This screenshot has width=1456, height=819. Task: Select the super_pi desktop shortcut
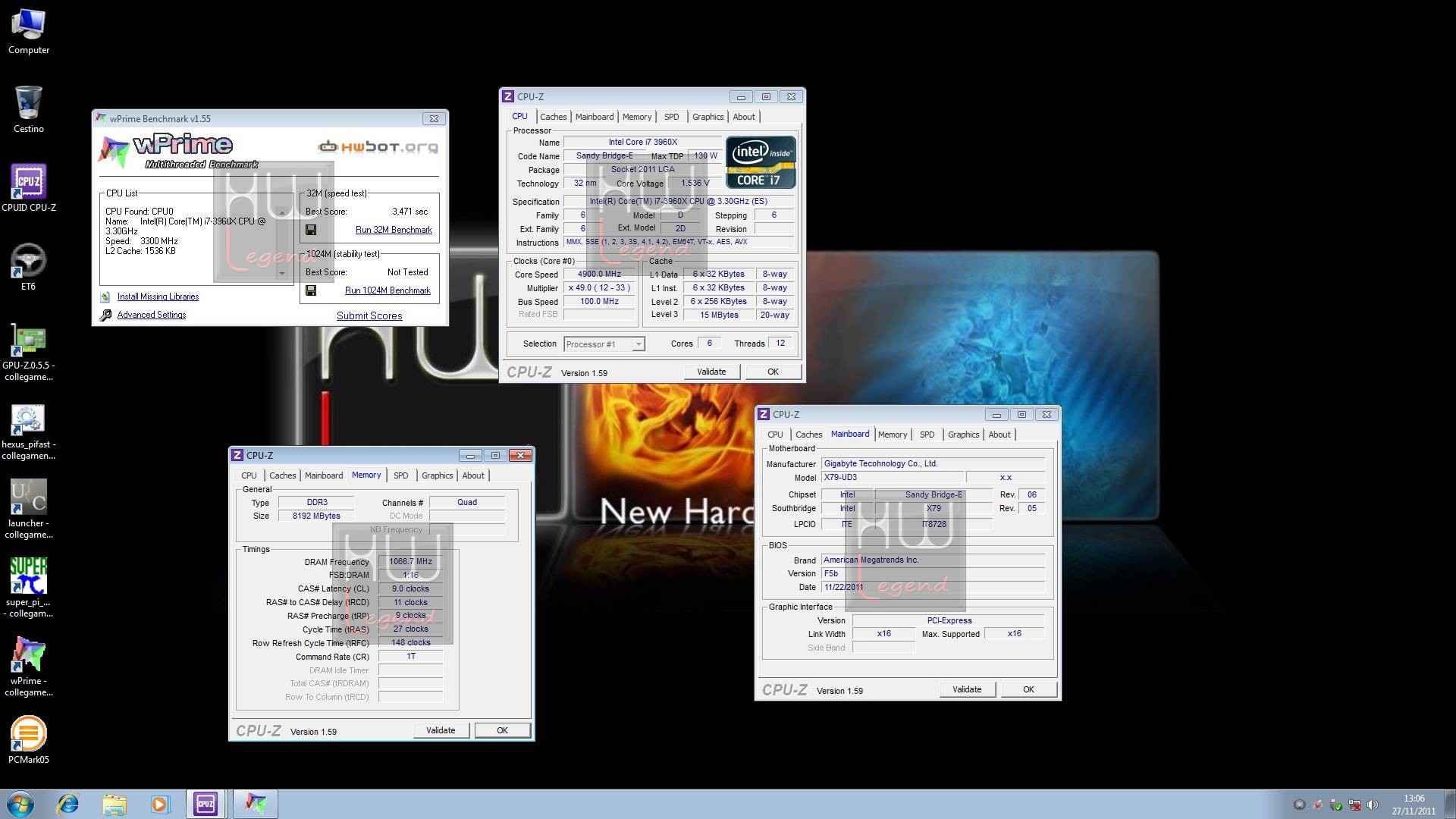29,588
